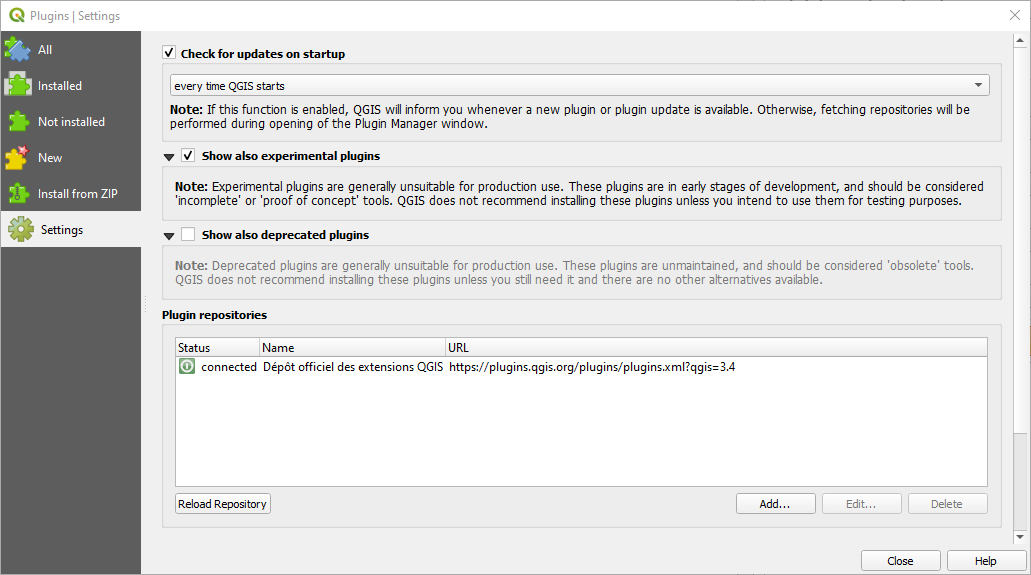Click the New plugins yellow puzzle icon
This screenshot has width=1031, height=575.
pyautogui.click(x=18, y=158)
